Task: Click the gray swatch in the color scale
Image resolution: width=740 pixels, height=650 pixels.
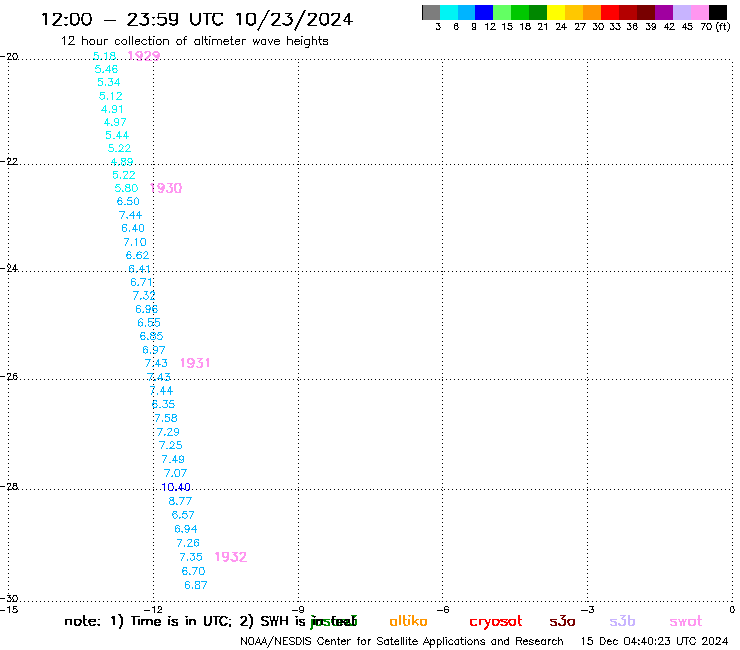Action: click(x=431, y=12)
